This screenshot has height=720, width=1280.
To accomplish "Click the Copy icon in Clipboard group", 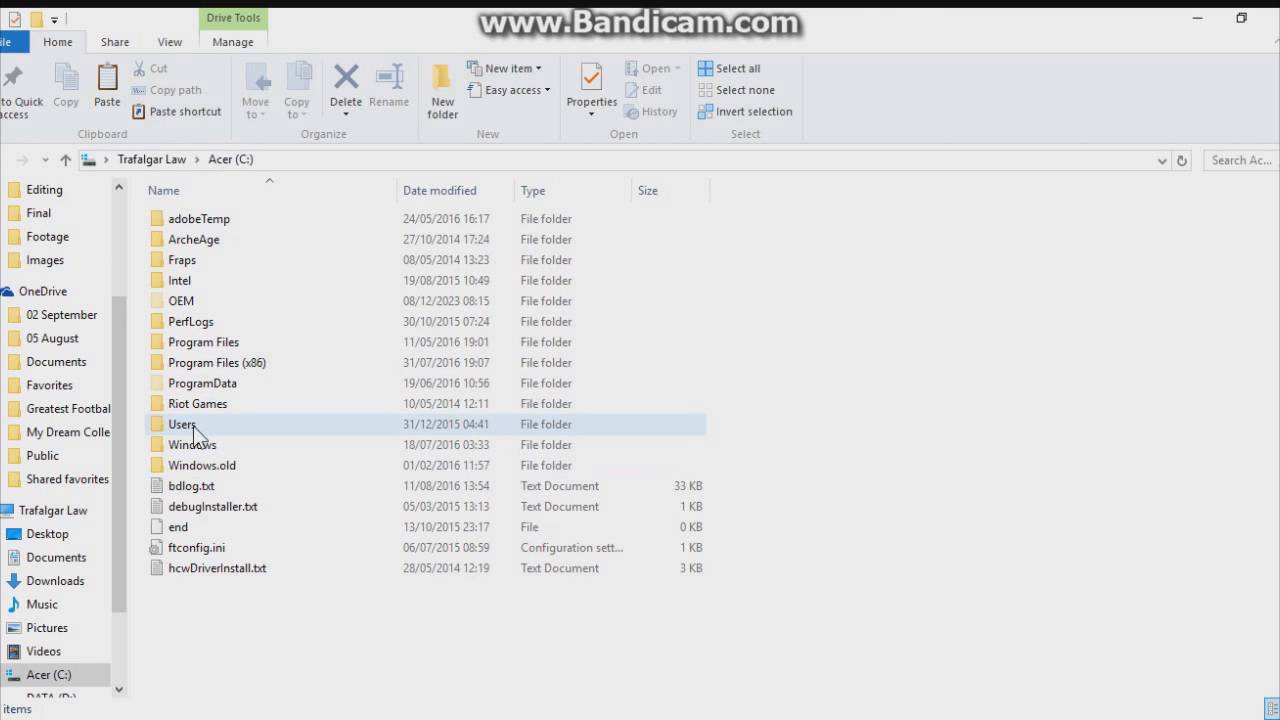I will click(x=66, y=77).
